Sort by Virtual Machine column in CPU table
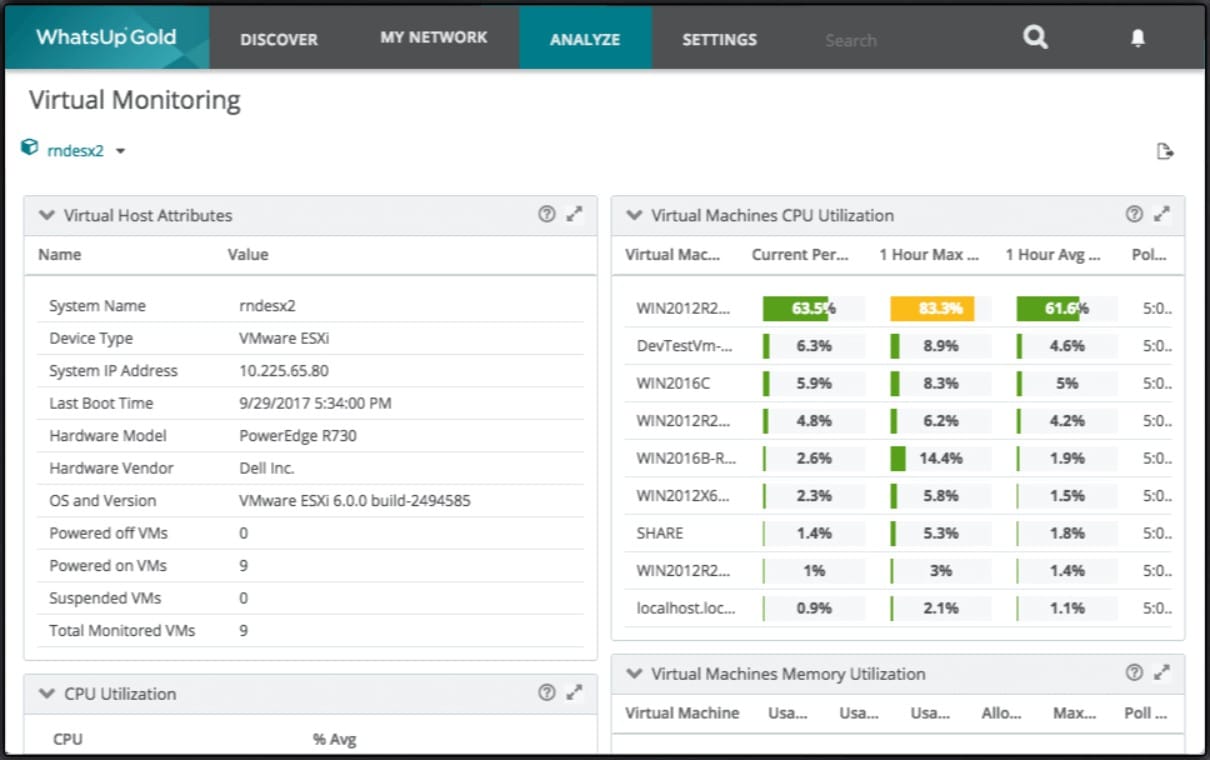 [x=672, y=254]
